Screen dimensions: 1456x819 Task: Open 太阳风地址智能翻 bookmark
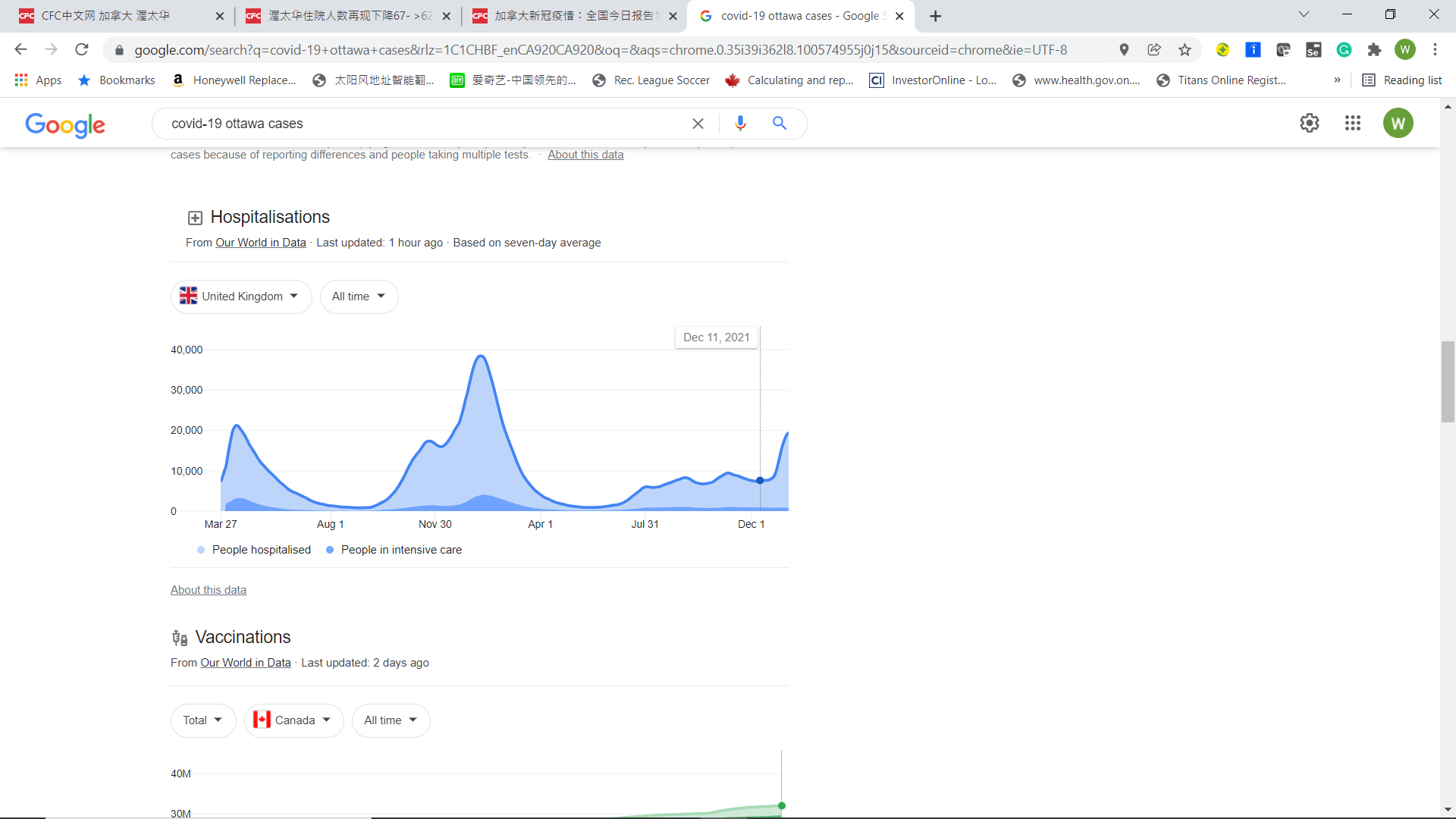[x=373, y=80]
